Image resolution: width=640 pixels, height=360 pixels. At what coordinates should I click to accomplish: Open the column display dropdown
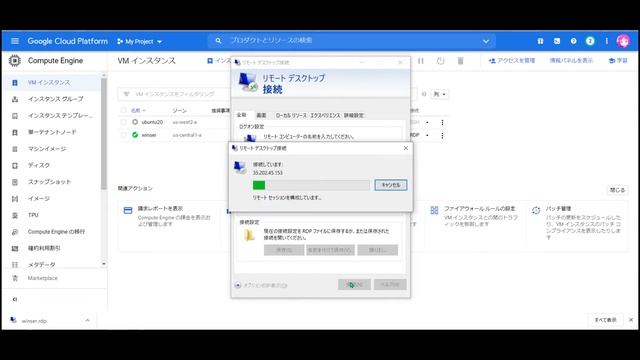coord(440,94)
